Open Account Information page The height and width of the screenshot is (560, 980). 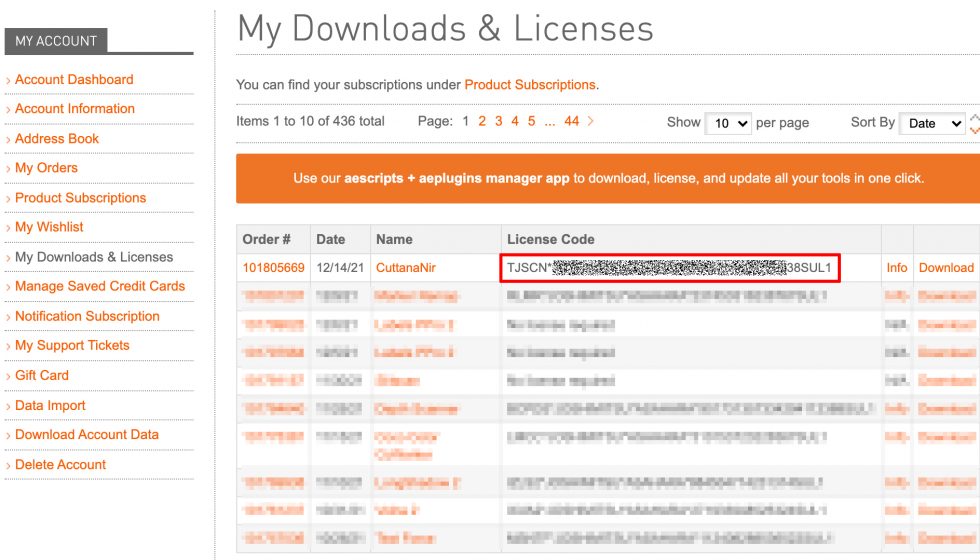click(x=74, y=109)
